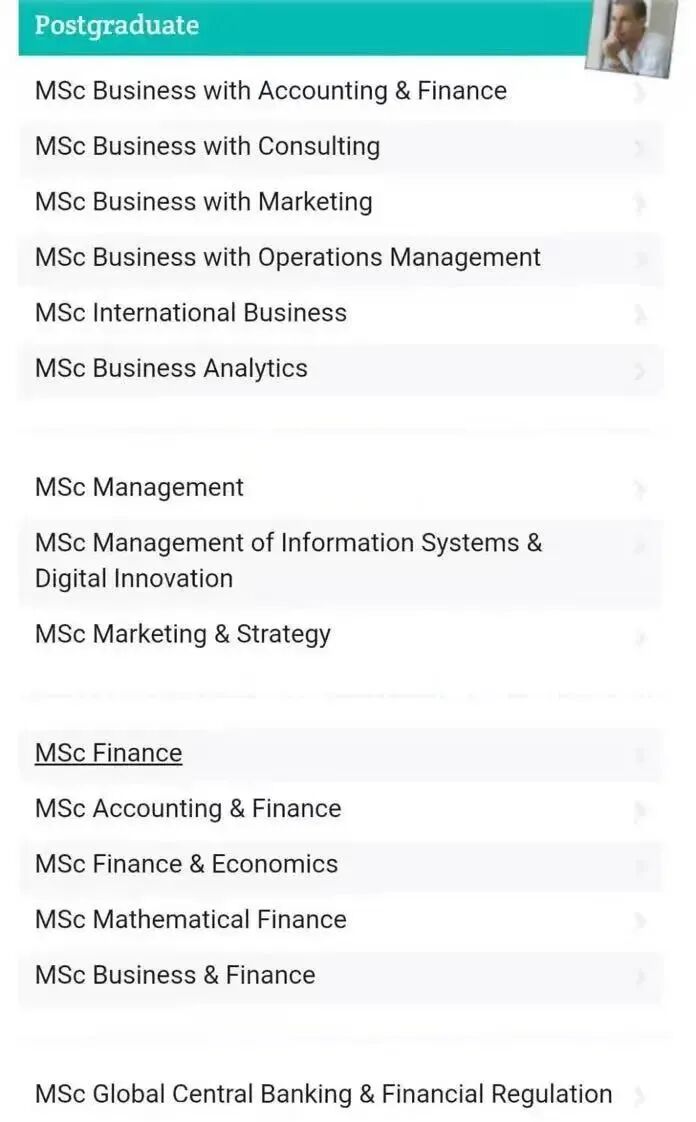Click arrow for MSc Global Central Banking & Financial Regulation
The width and height of the screenshot is (696, 1122).
point(640,1096)
